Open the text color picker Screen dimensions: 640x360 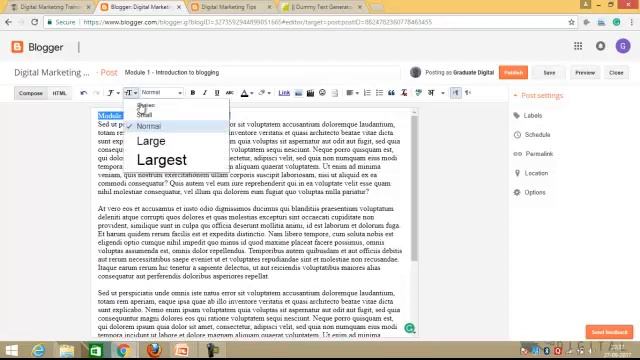tap(247, 93)
